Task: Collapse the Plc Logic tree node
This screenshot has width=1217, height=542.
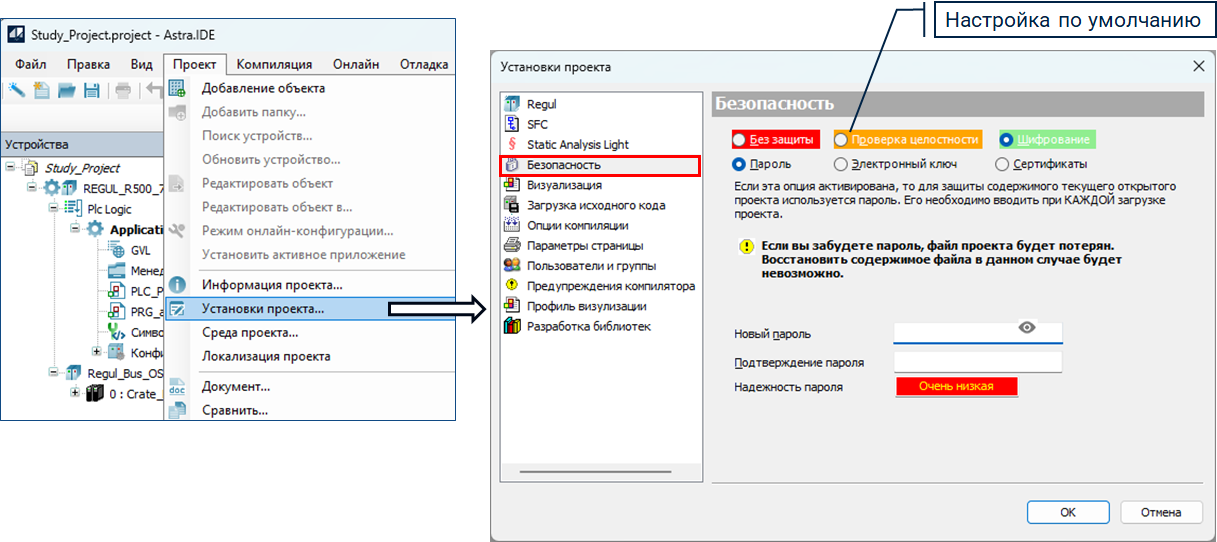Action: pos(53,208)
